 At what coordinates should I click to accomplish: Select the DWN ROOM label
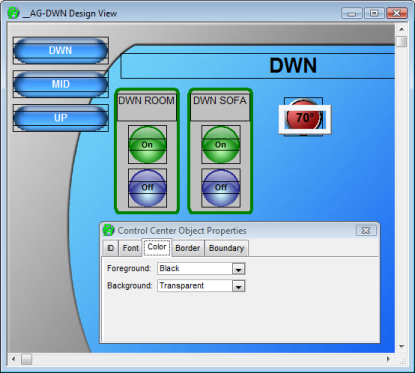point(147,101)
